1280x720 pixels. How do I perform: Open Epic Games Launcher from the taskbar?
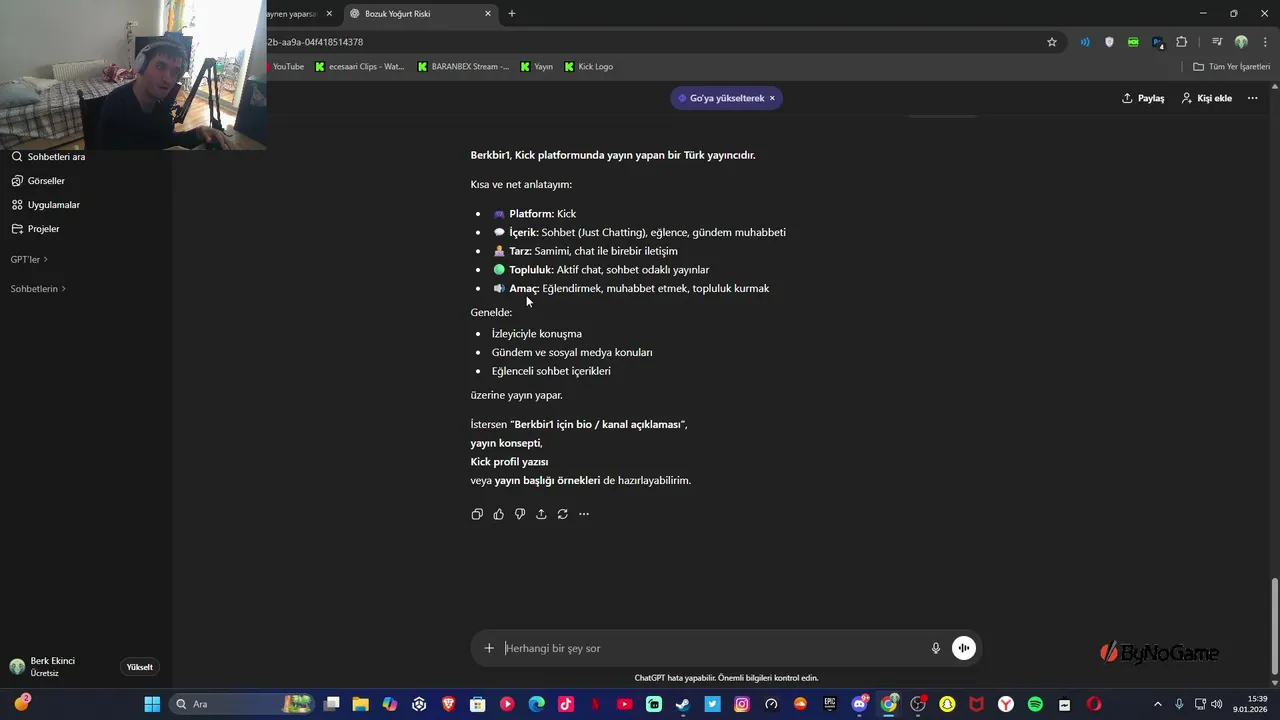click(830, 704)
